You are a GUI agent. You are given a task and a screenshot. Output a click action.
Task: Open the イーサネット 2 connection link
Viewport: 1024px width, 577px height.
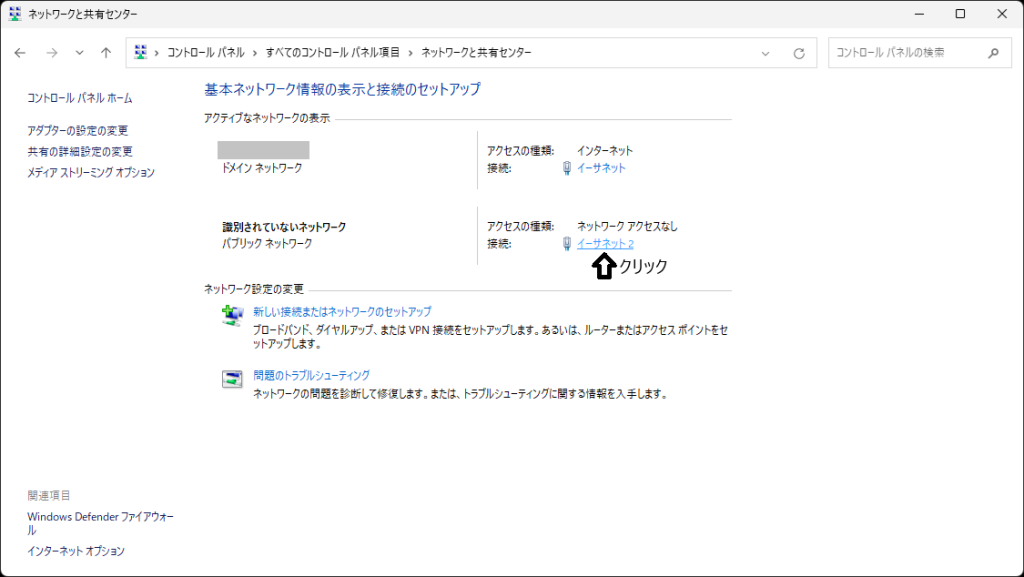(605, 244)
